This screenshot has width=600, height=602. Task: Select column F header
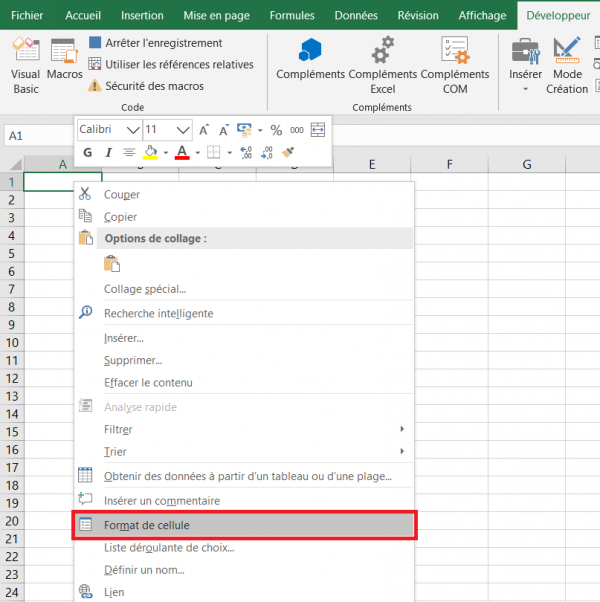pos(449,164)
